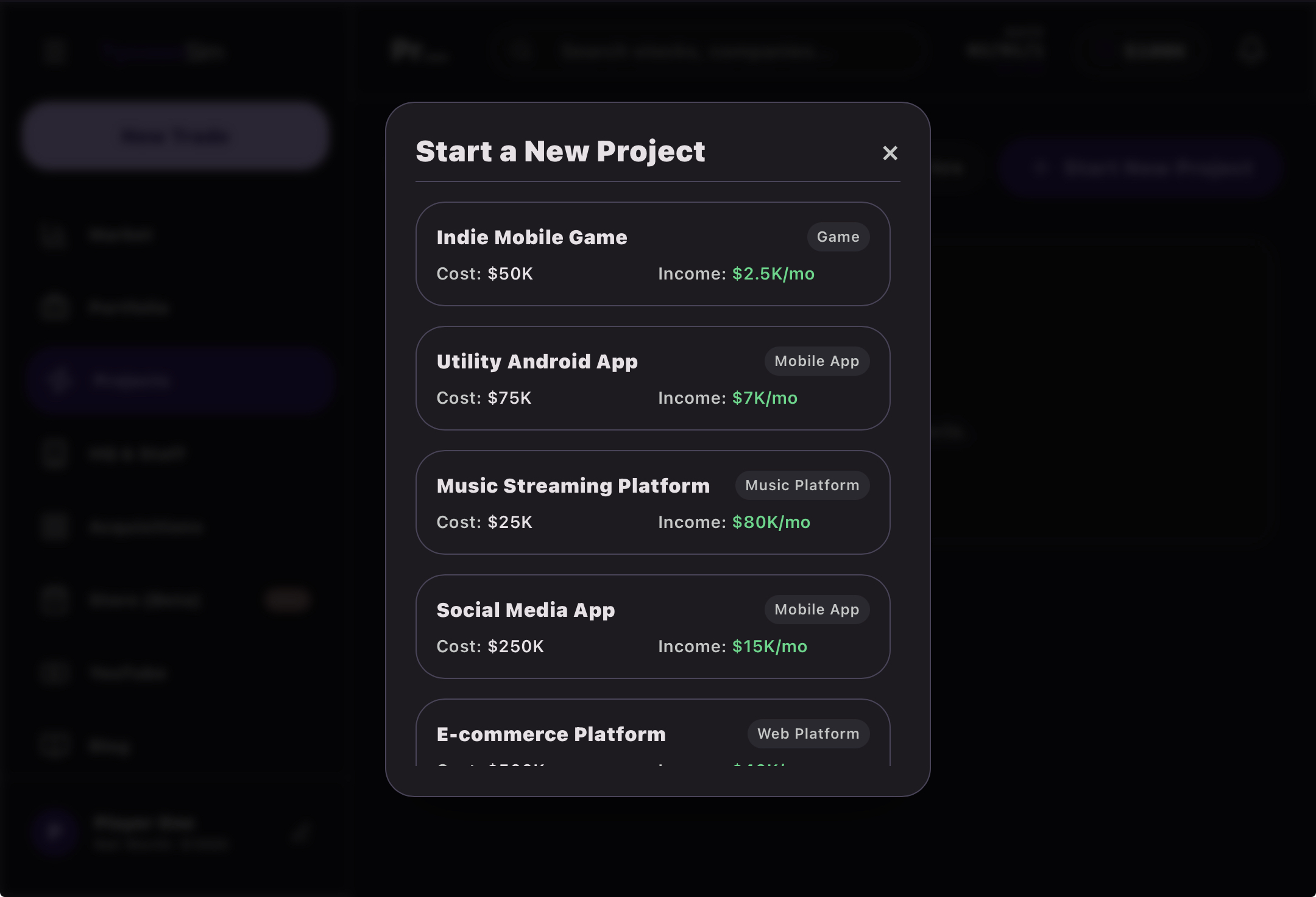1316x897 pixels.
Task: Start the Social Media App project title
Action: 525,610
